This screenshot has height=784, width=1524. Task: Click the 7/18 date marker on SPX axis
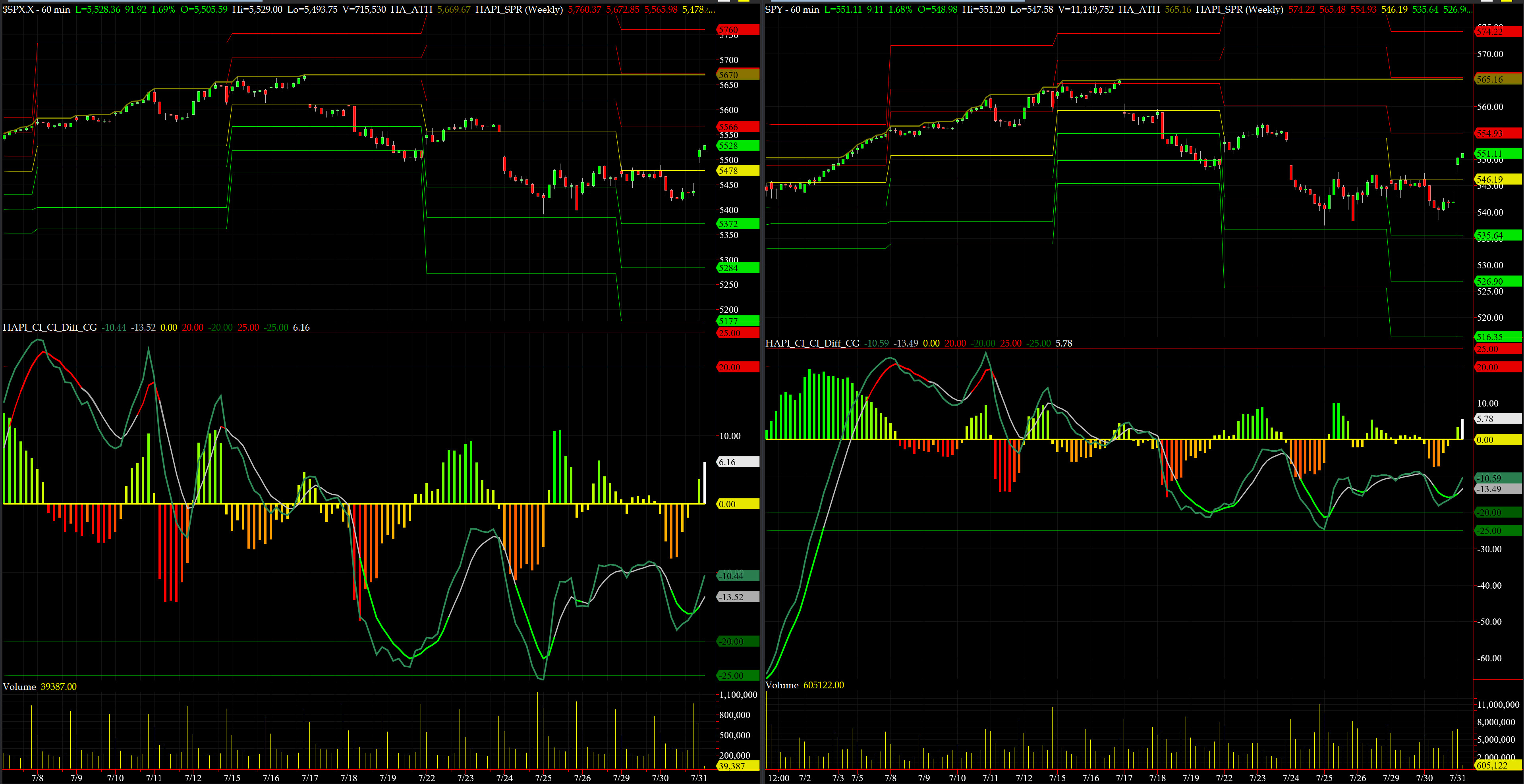[x=349, y=778]
